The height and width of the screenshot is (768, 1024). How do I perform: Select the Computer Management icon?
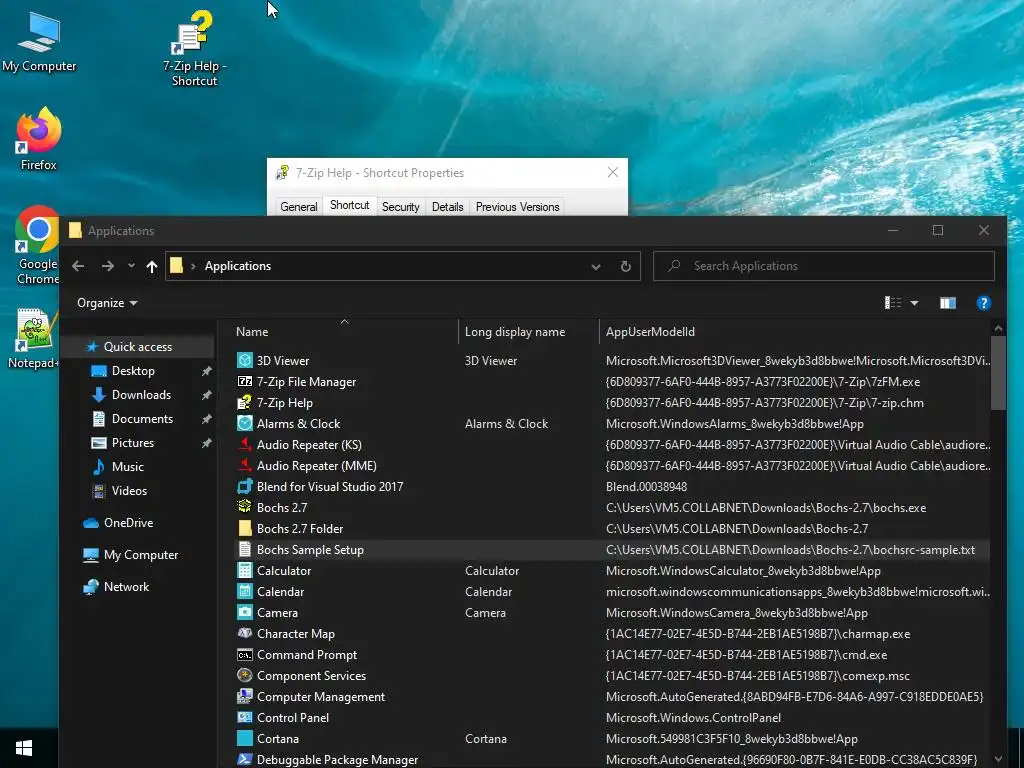tap(245, 696)
